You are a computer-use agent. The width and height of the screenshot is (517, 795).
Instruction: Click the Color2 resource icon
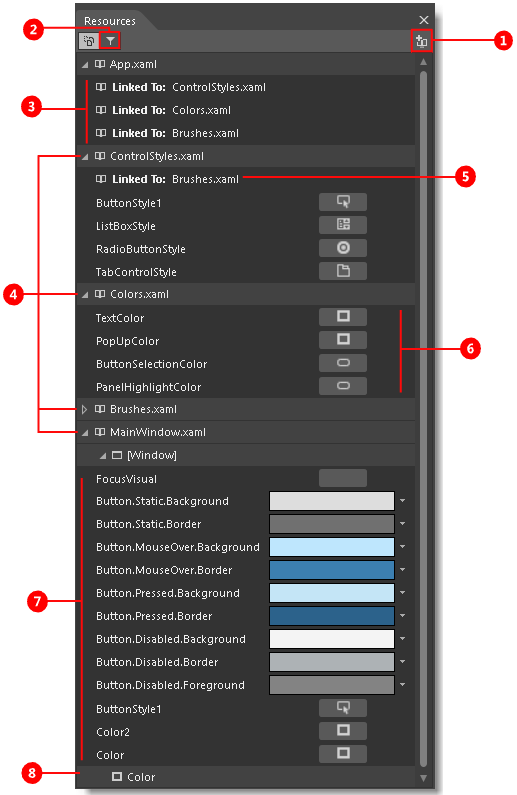[x=343, y=731]
